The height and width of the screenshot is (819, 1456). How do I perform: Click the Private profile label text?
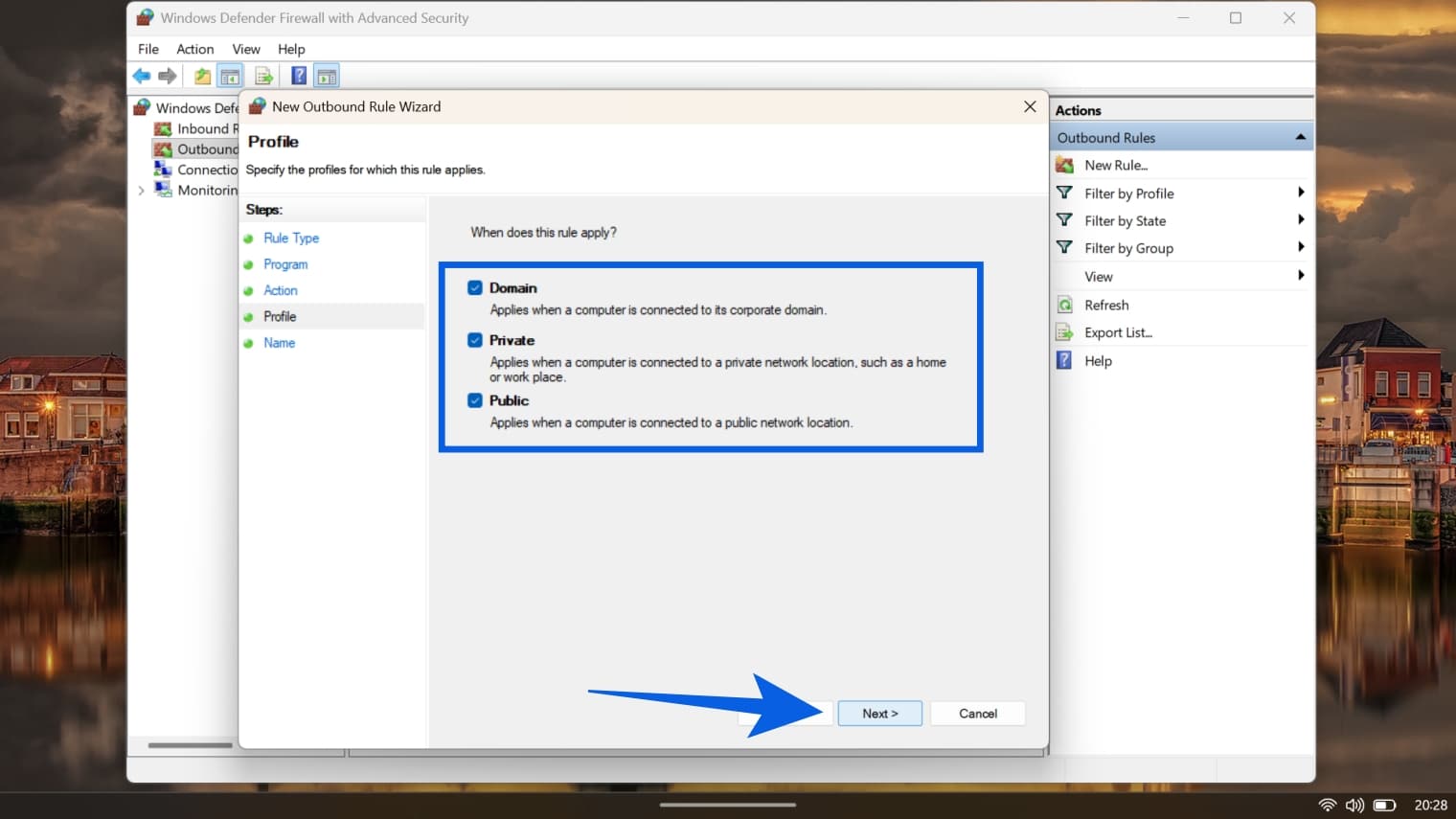pos(512,340)
